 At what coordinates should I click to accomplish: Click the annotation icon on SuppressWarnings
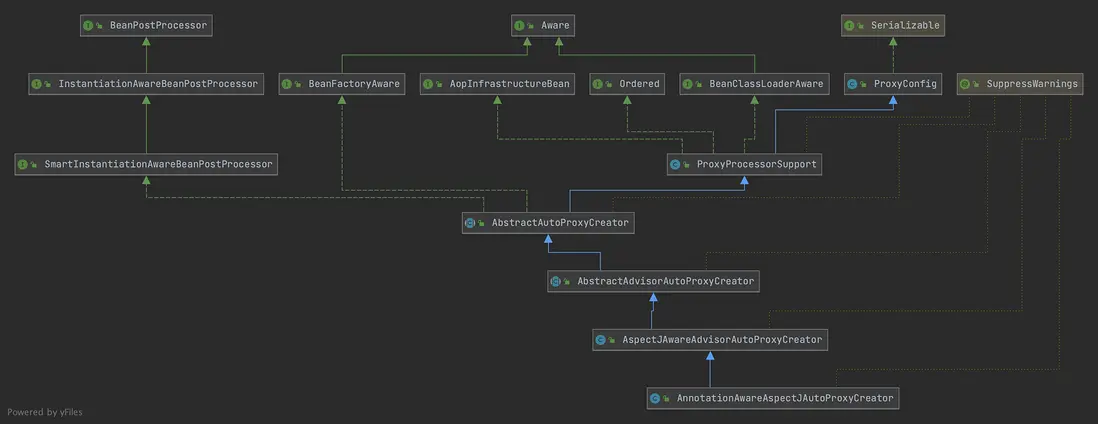point(965,84)
